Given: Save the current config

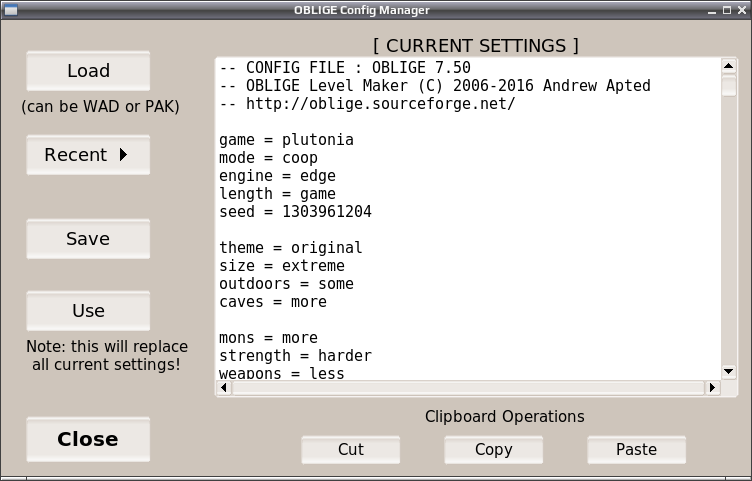Looking at the screenshot, I should 88,239.
